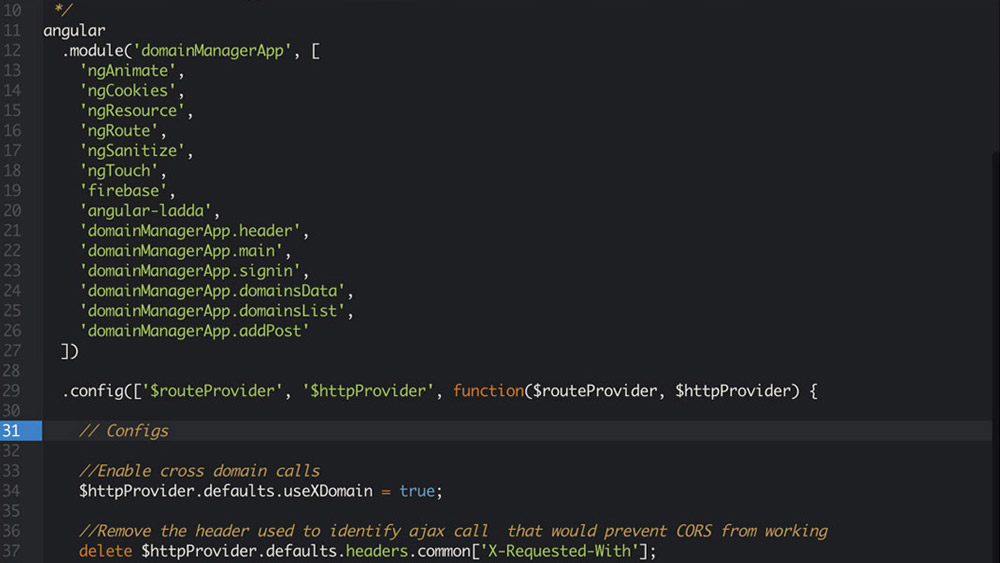The width and height of the screenshot is (1000, 563).
Task: Click the true value on line 34
Action: [417, 491]
